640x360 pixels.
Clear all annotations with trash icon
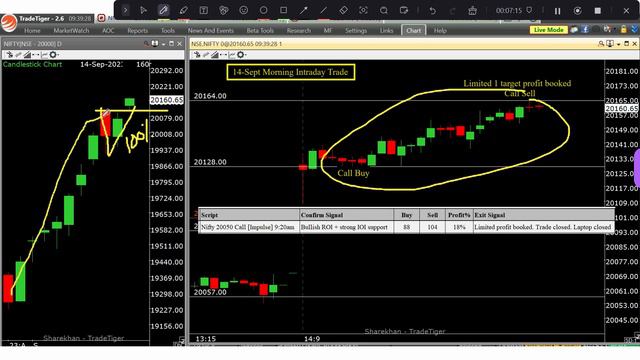coord(472,11)
